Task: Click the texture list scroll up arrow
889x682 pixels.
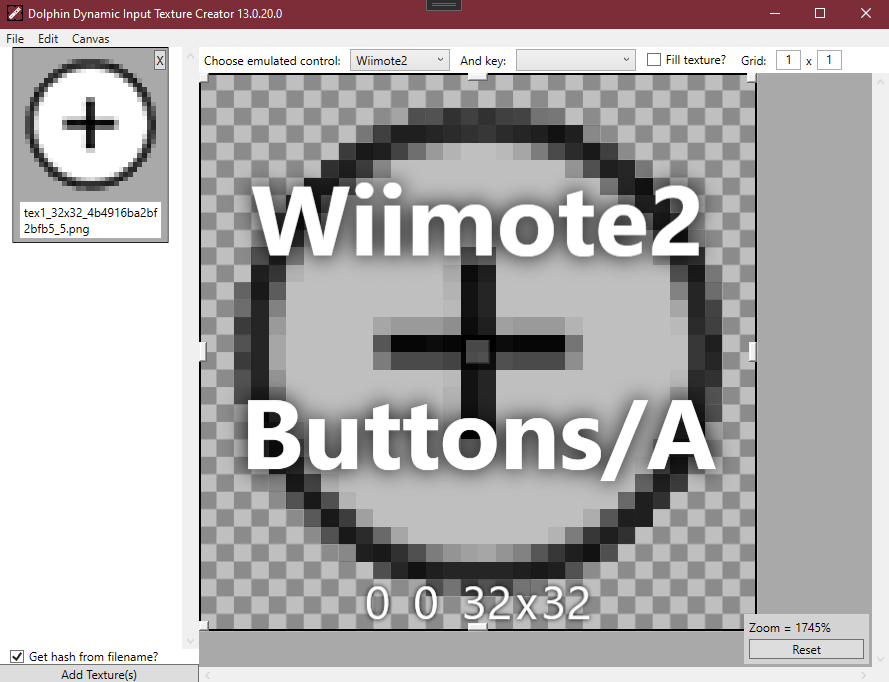Action: [190, 57]
